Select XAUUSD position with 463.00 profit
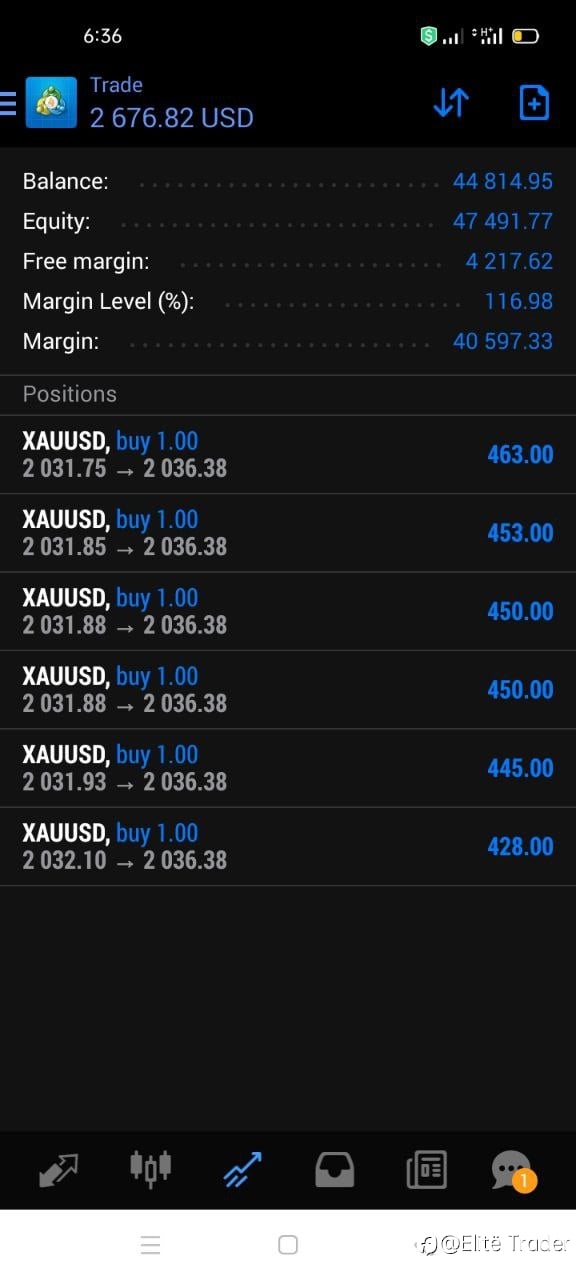 coord(288,455)
